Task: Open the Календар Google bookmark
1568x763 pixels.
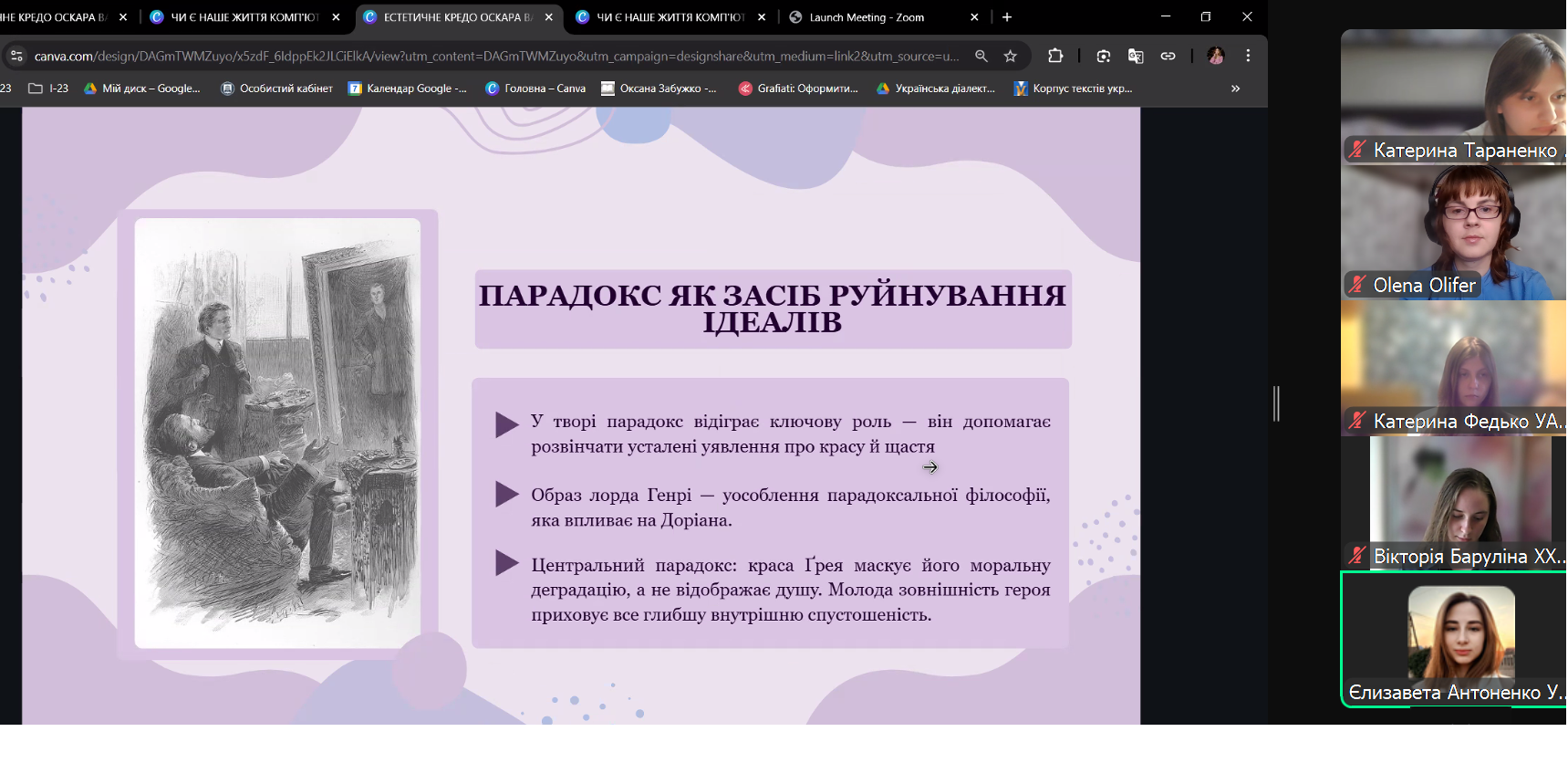Action: [x=408, y=89]
